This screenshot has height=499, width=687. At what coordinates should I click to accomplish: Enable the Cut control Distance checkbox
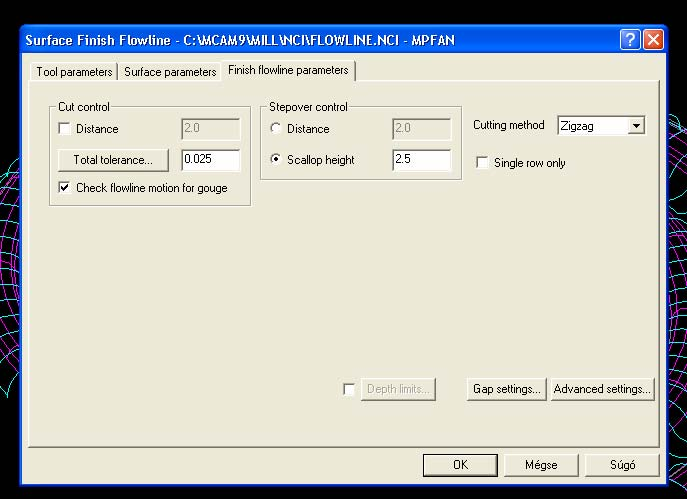tap(64, 129)
